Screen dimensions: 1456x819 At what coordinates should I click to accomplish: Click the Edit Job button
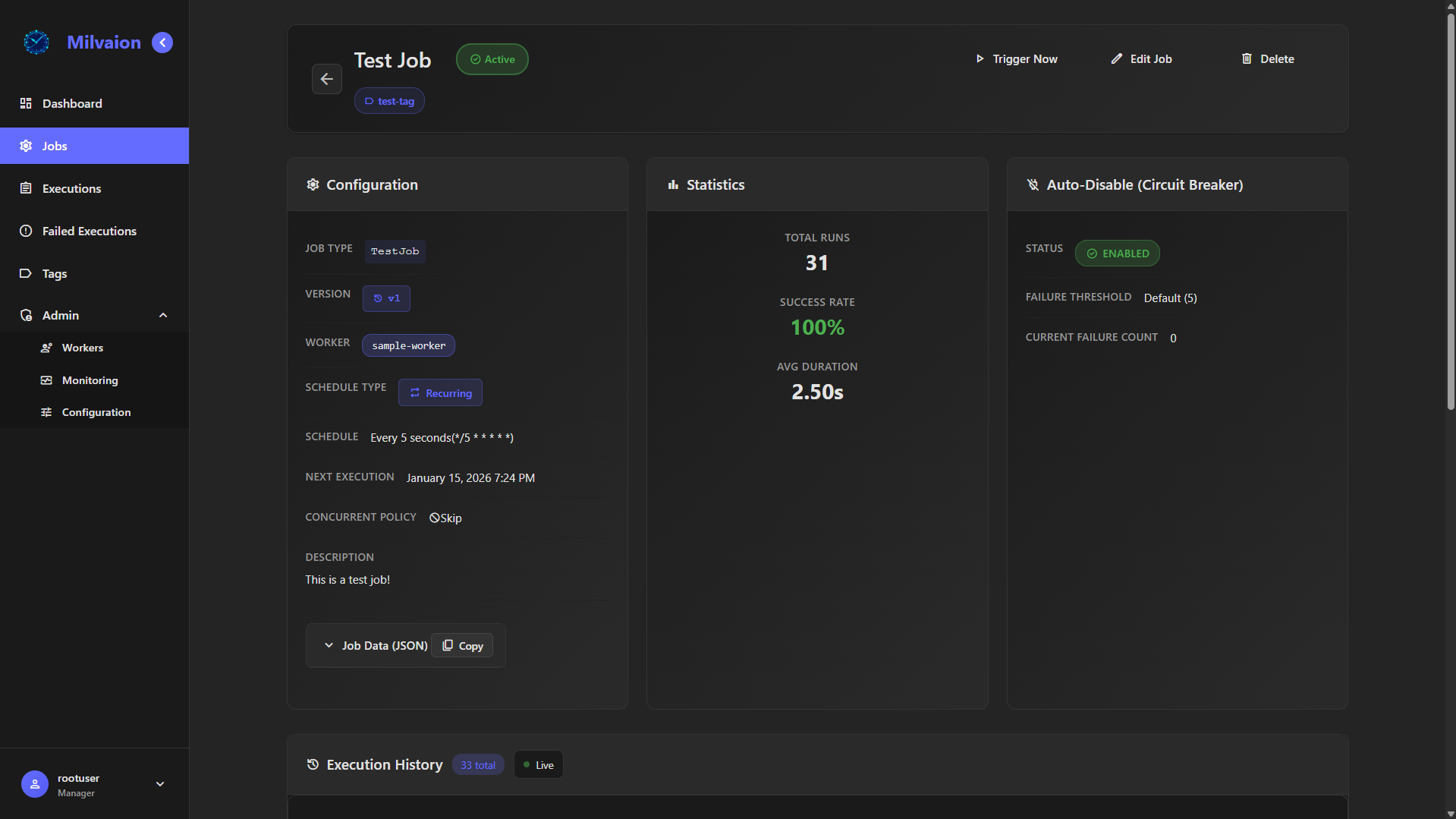click(1141, 59)
